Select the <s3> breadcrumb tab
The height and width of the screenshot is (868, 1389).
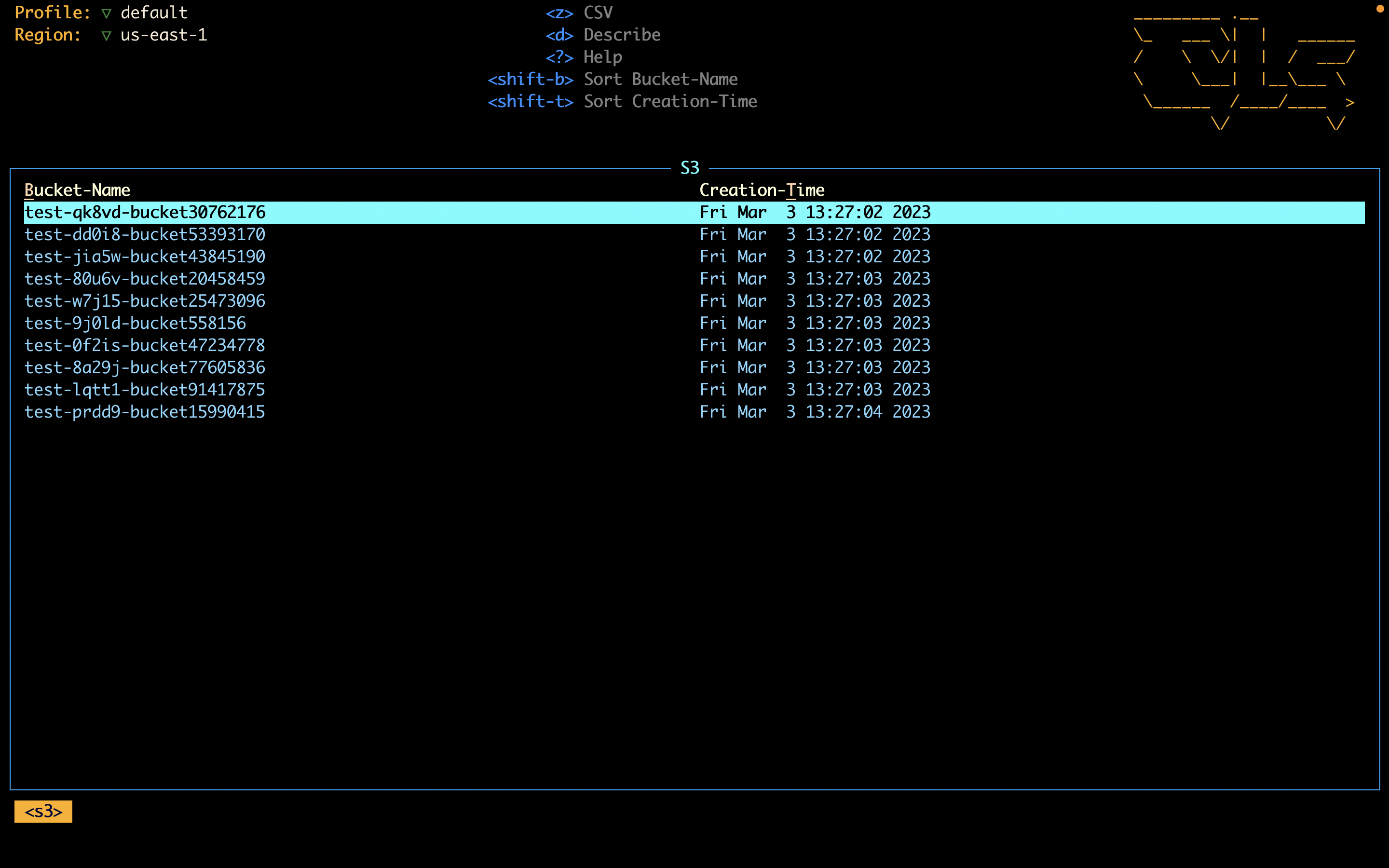pyautogui.click(x=43, y=811)
